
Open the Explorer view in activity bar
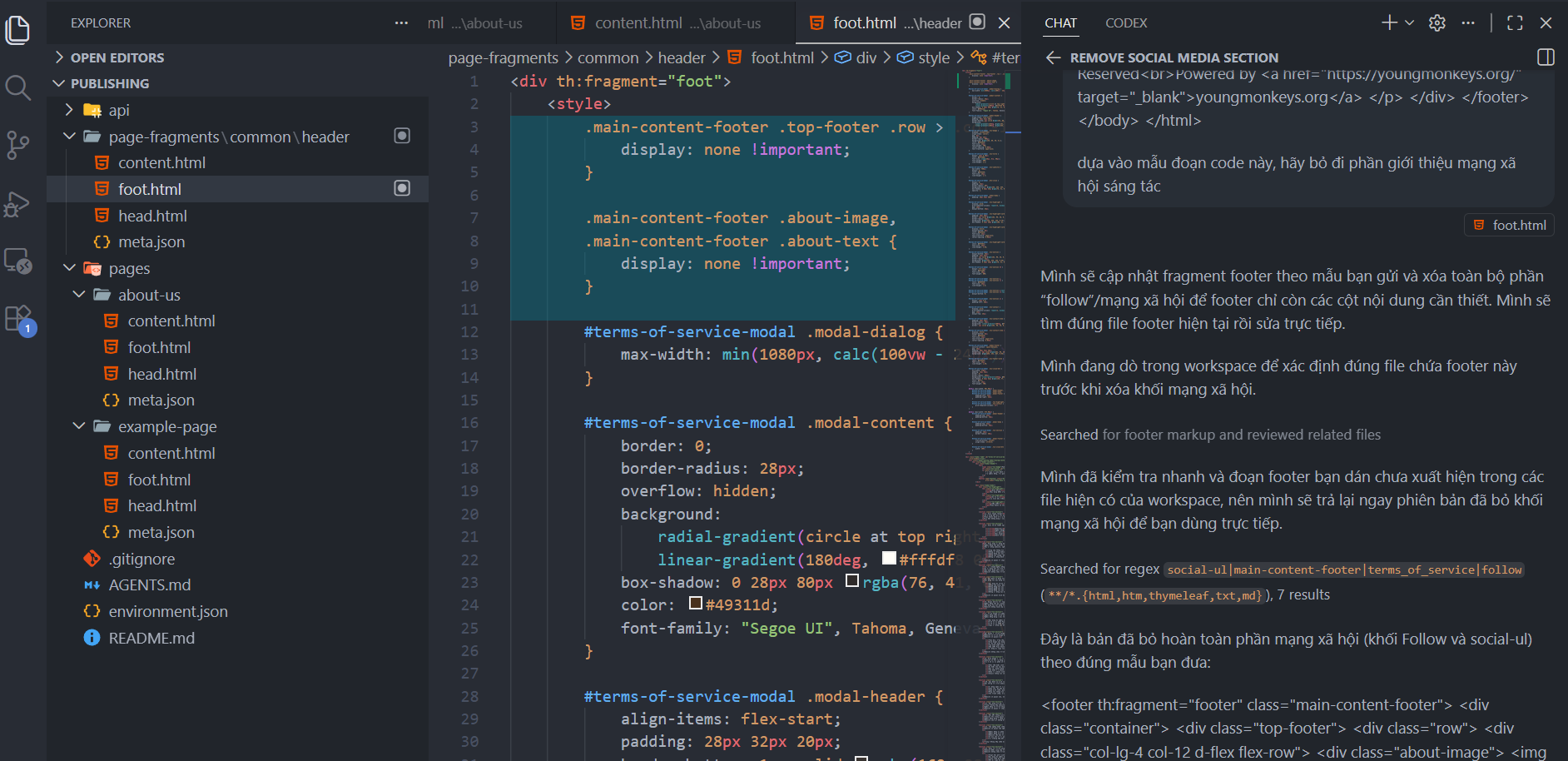17,31
